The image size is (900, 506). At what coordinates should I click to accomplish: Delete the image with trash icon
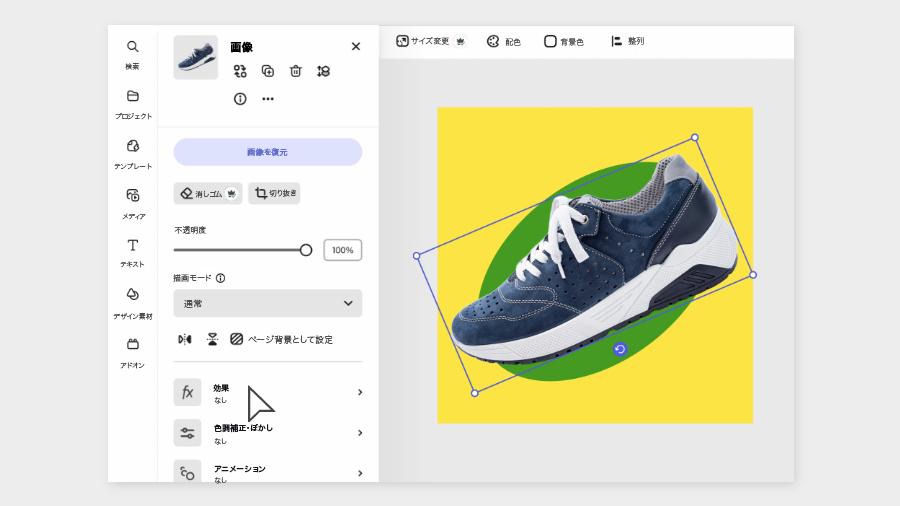click(296, 71)
